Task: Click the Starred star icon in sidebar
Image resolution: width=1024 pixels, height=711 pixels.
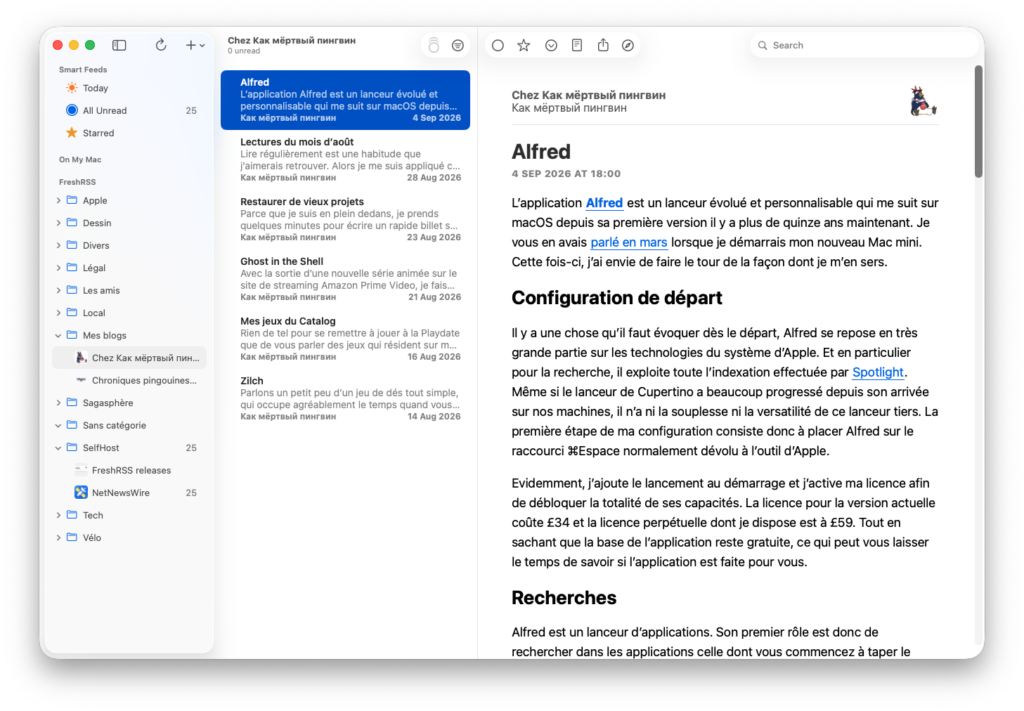Action: 72,133
